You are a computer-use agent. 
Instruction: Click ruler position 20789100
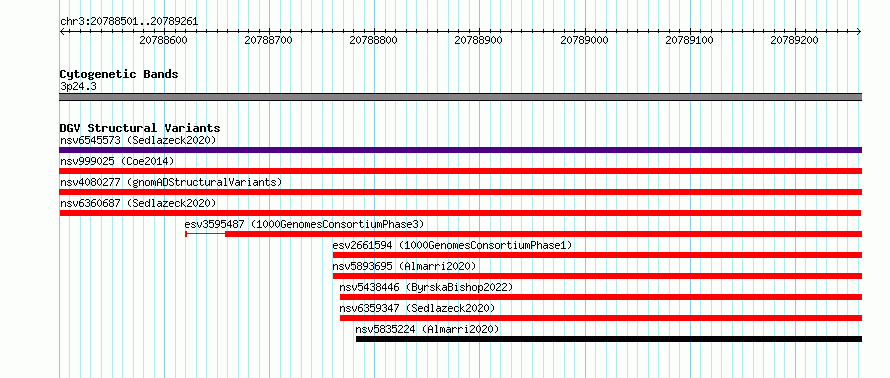689,40
